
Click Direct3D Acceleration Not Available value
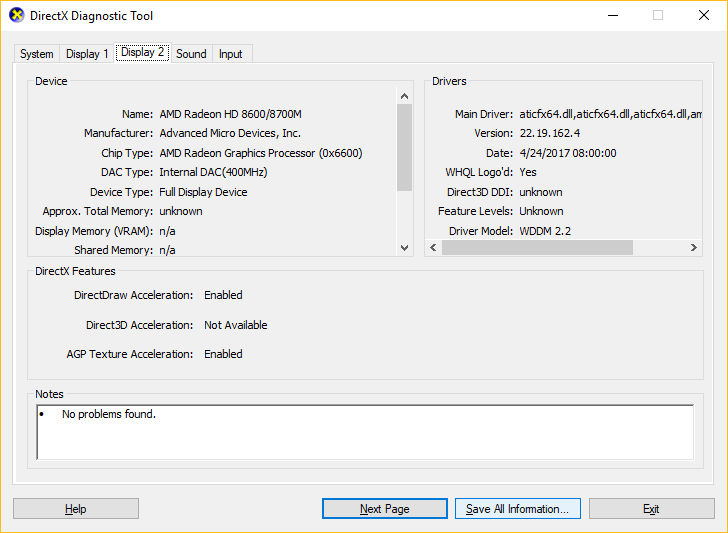click(x=236, y=325)
